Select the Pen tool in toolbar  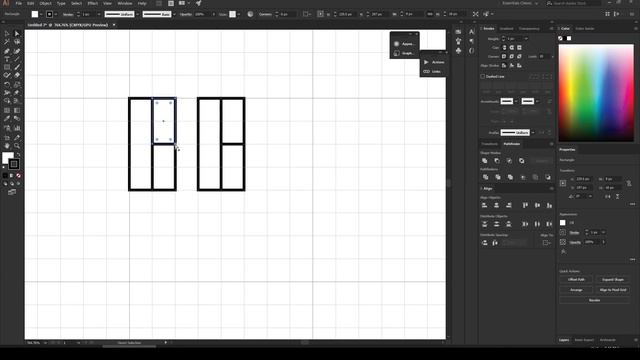[x=7, y=51]
